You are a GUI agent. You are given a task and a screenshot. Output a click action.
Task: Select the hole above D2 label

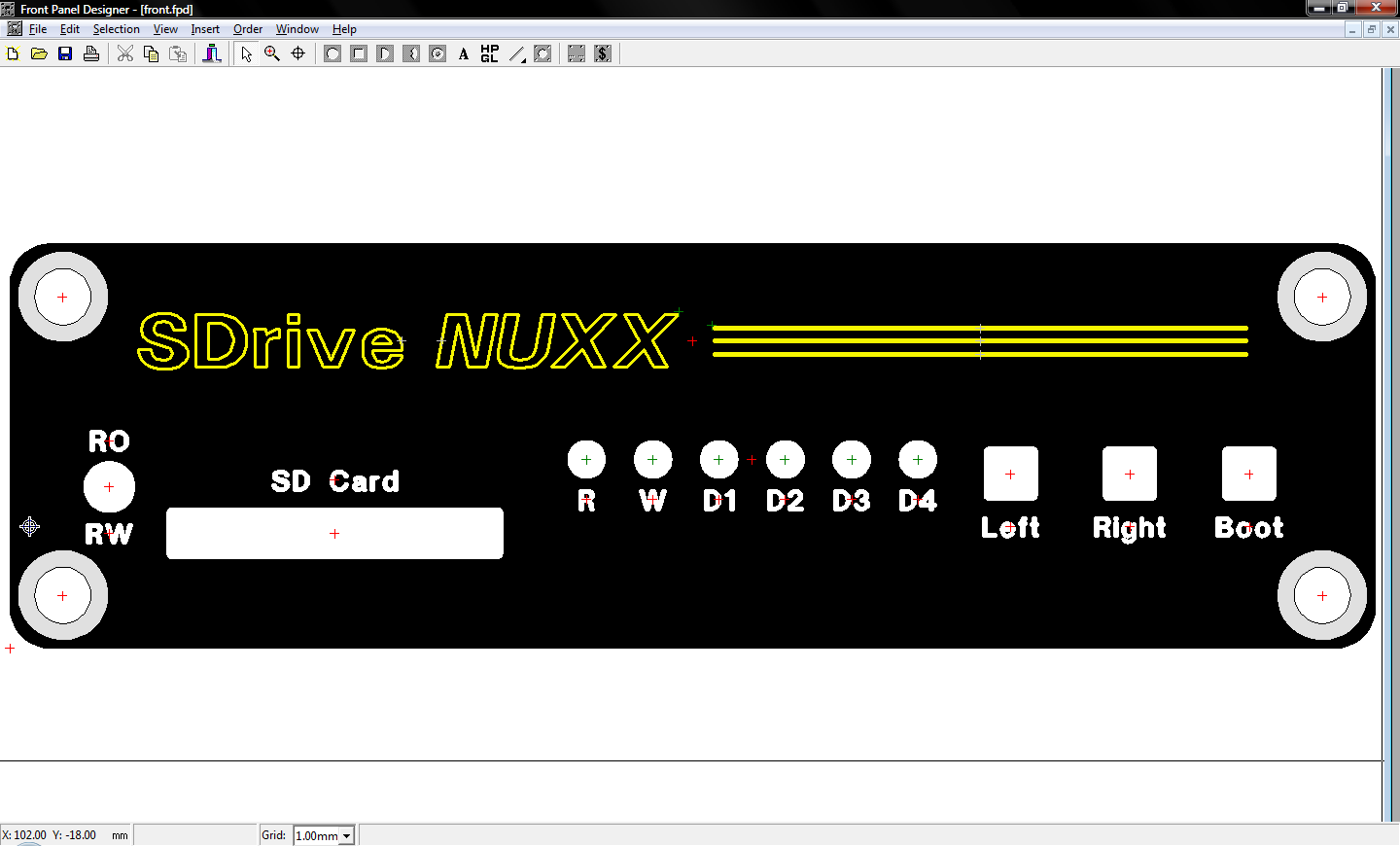[785, 460]
